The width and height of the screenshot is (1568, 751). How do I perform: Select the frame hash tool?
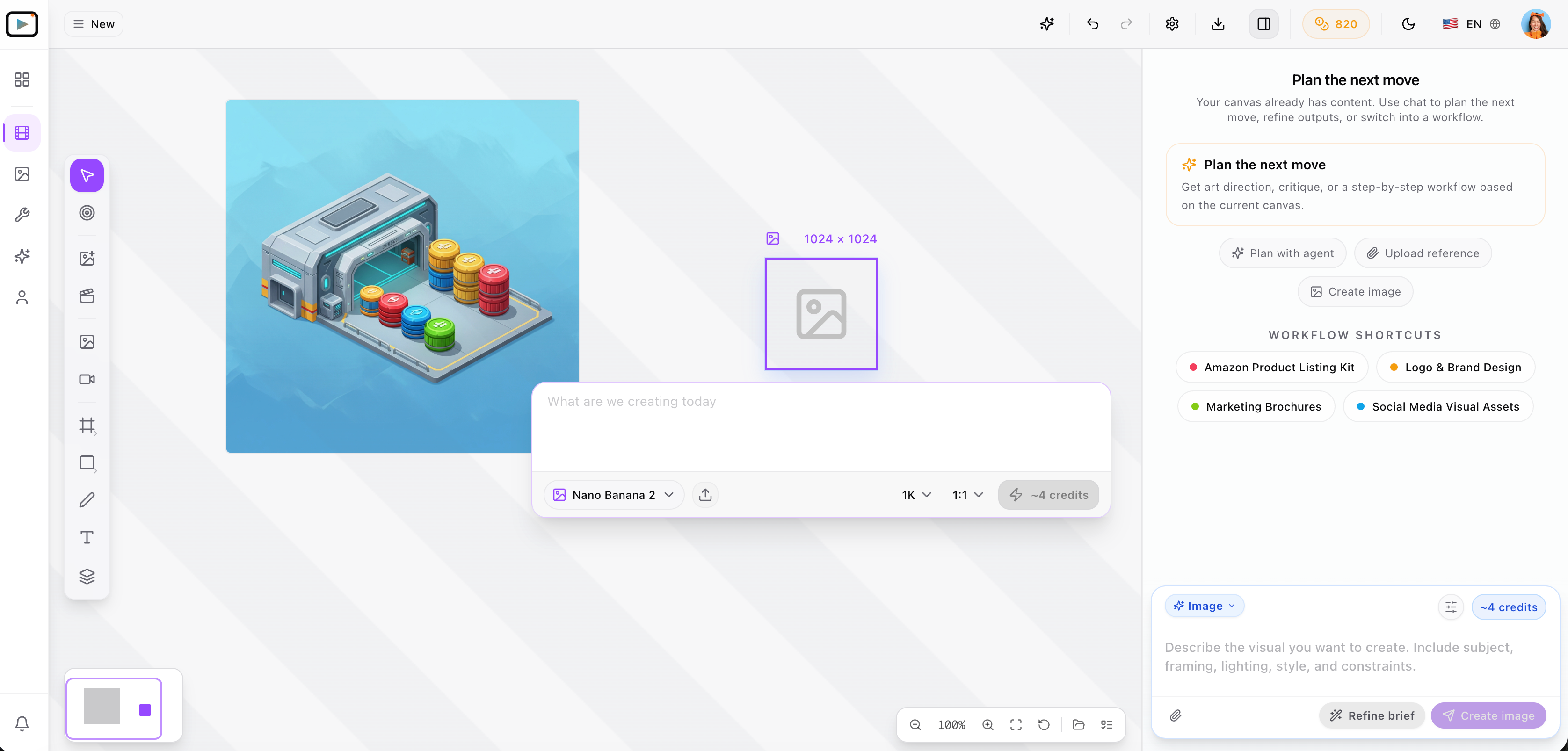(87, 425)
